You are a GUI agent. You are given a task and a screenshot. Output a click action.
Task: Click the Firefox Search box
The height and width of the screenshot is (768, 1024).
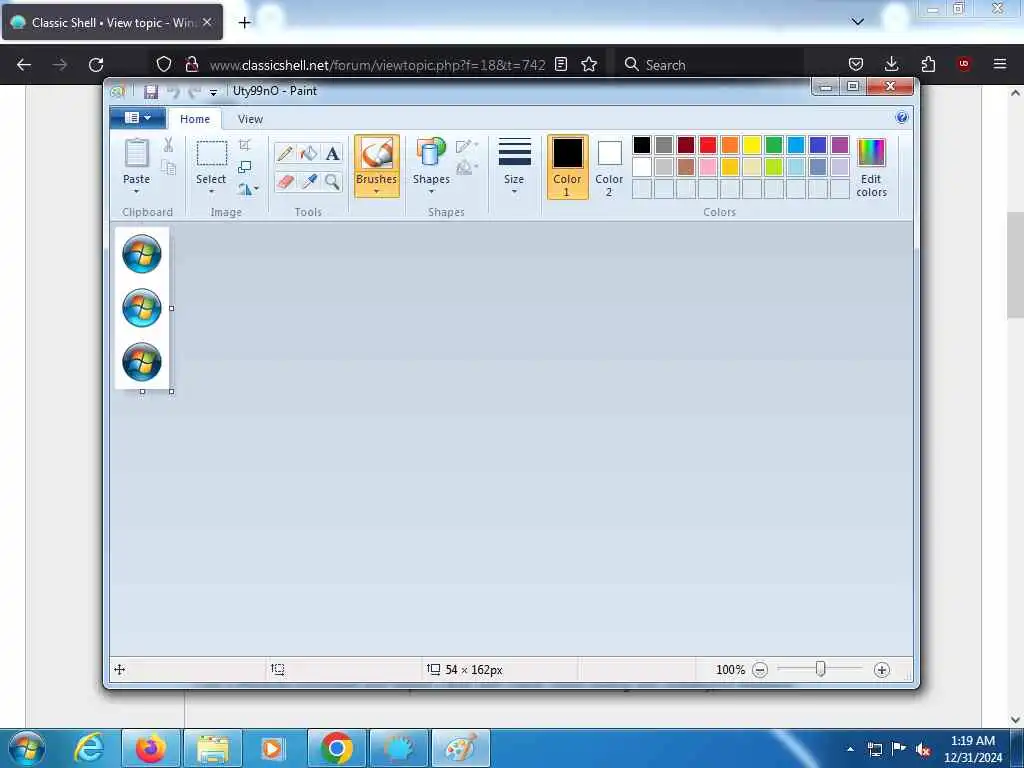click(x=710, y=65)
